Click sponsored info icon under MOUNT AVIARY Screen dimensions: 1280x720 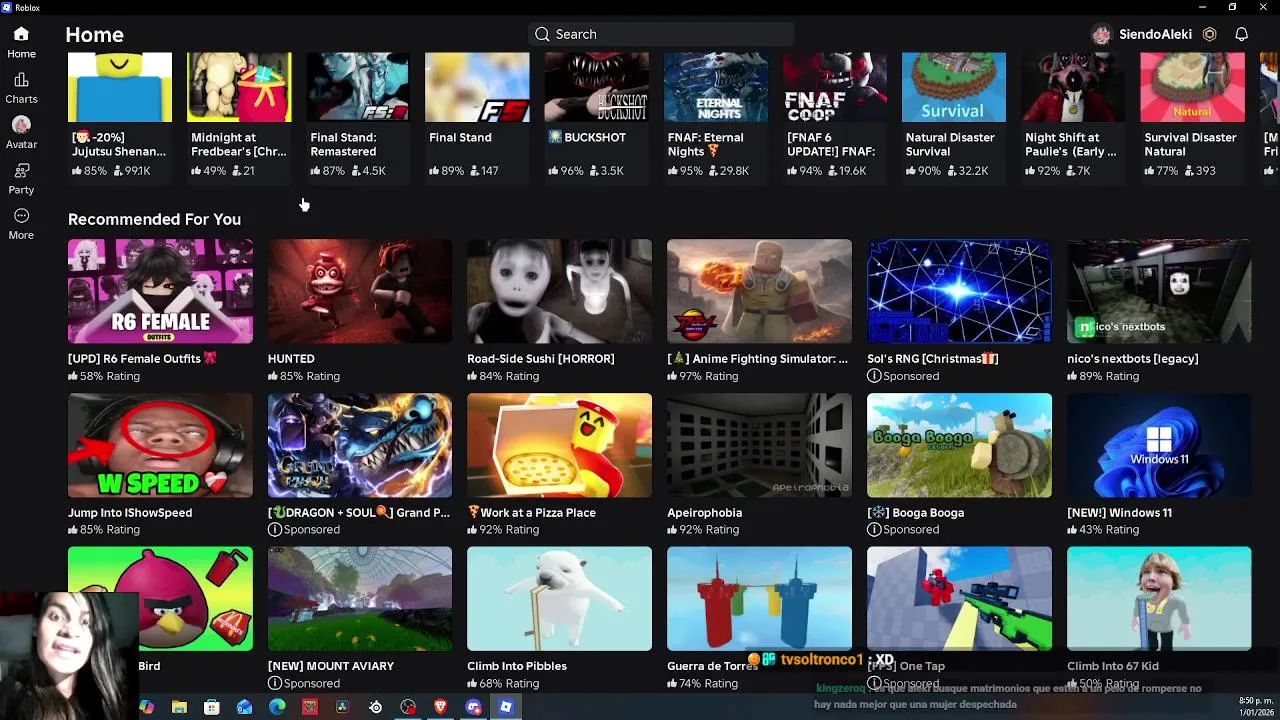click(274, 683)
